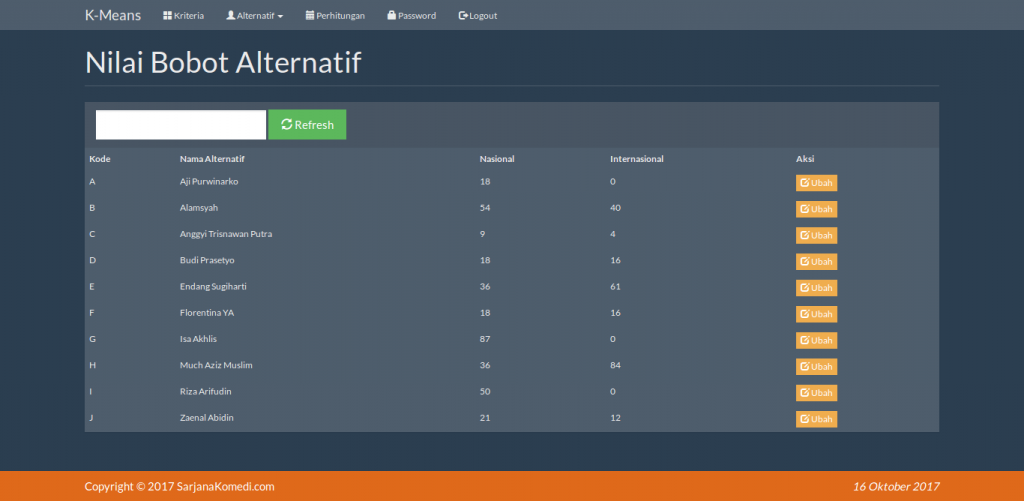Screen dimensions: 1024x501
Task: Click the Nasional column header
Action: 497,159
